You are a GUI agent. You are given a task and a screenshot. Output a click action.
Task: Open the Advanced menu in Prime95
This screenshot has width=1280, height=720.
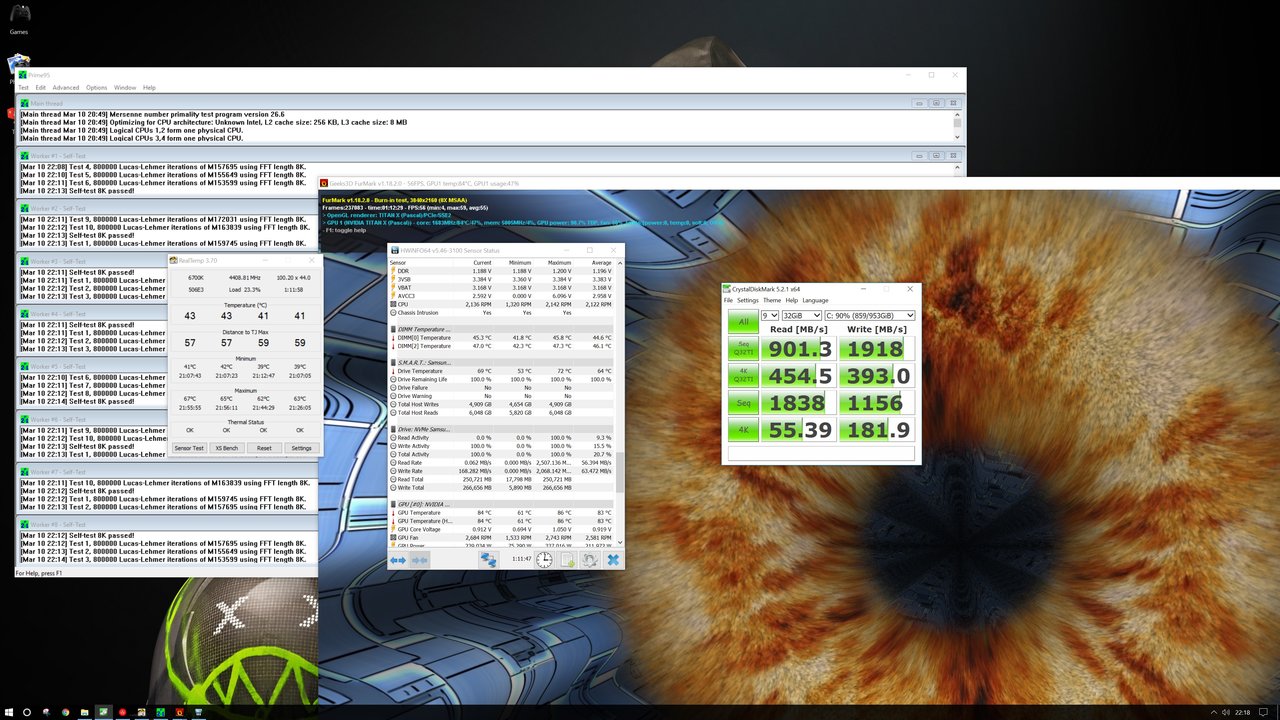point(66,88)
